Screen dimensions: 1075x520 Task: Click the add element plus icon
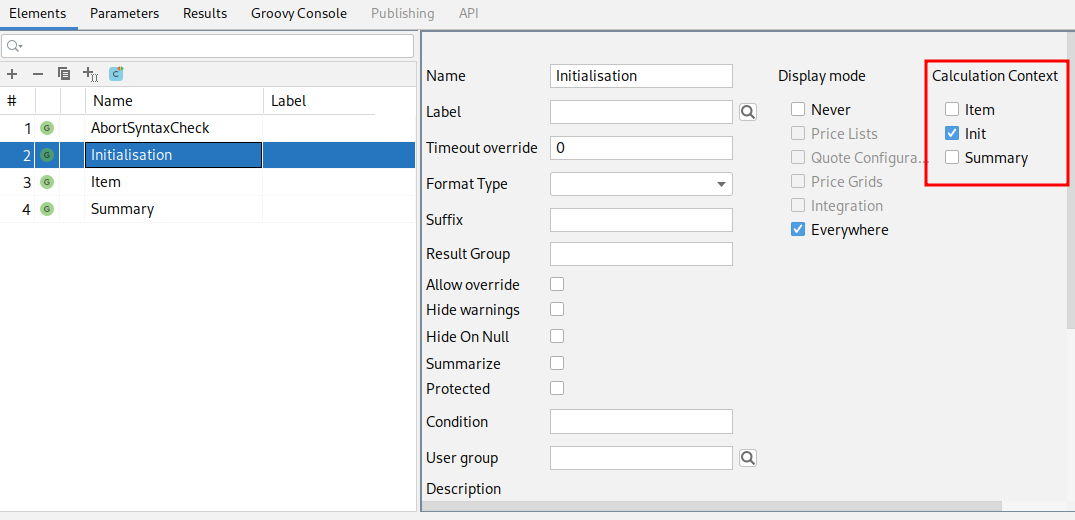(x=12, y=74)
